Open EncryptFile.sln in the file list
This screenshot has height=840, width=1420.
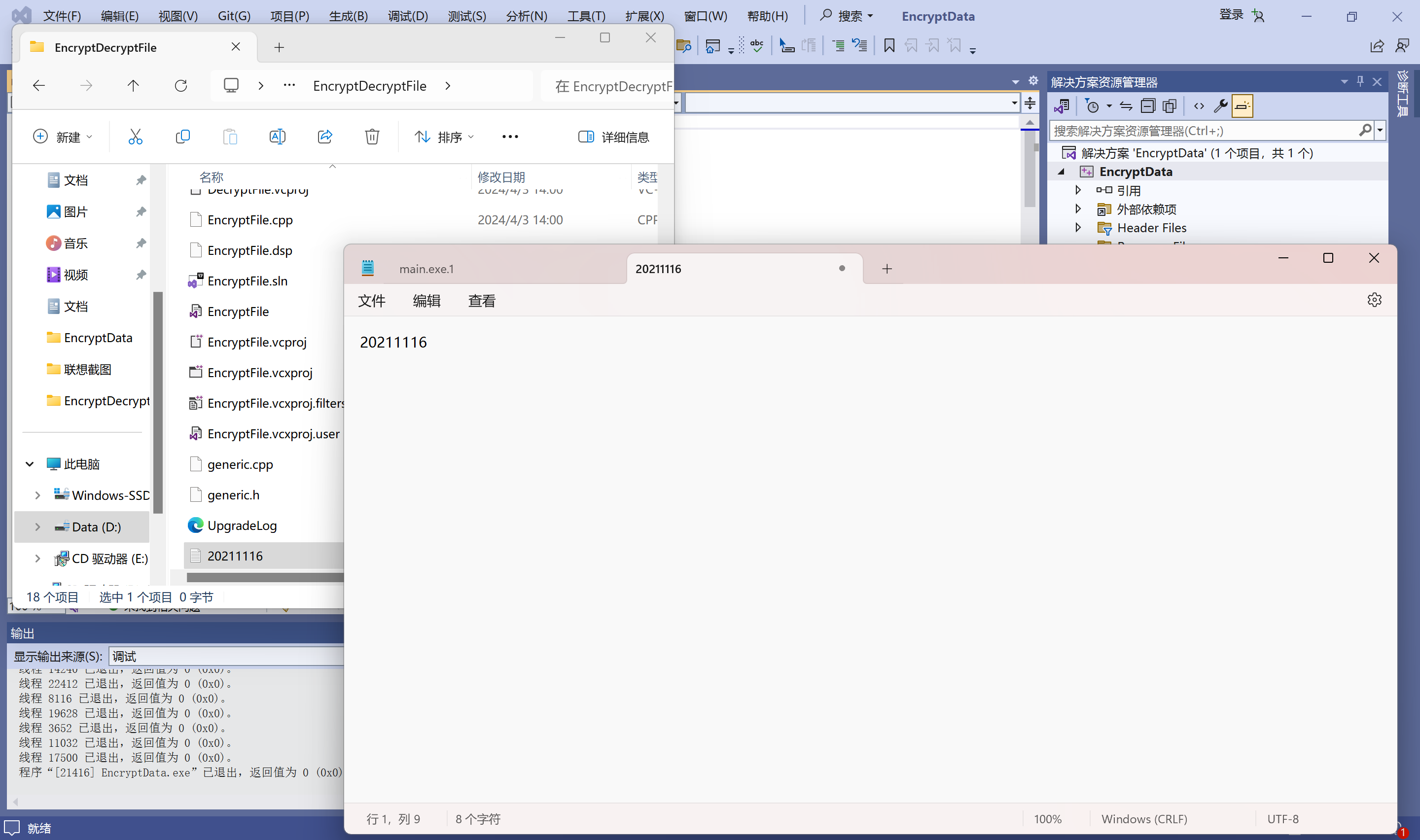tap(248, 281)
